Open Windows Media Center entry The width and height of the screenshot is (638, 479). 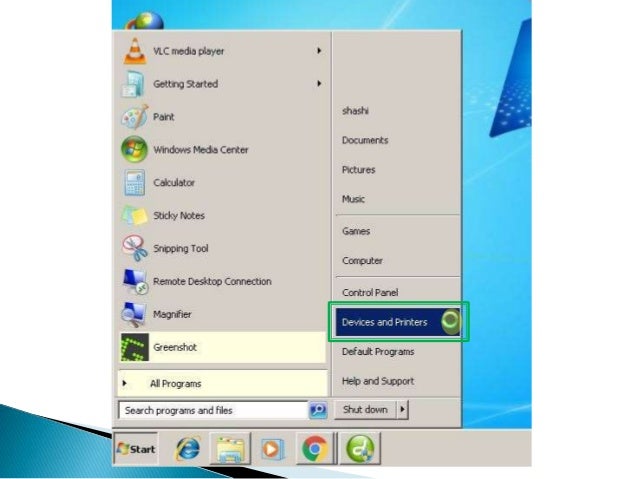pos(223,149)
